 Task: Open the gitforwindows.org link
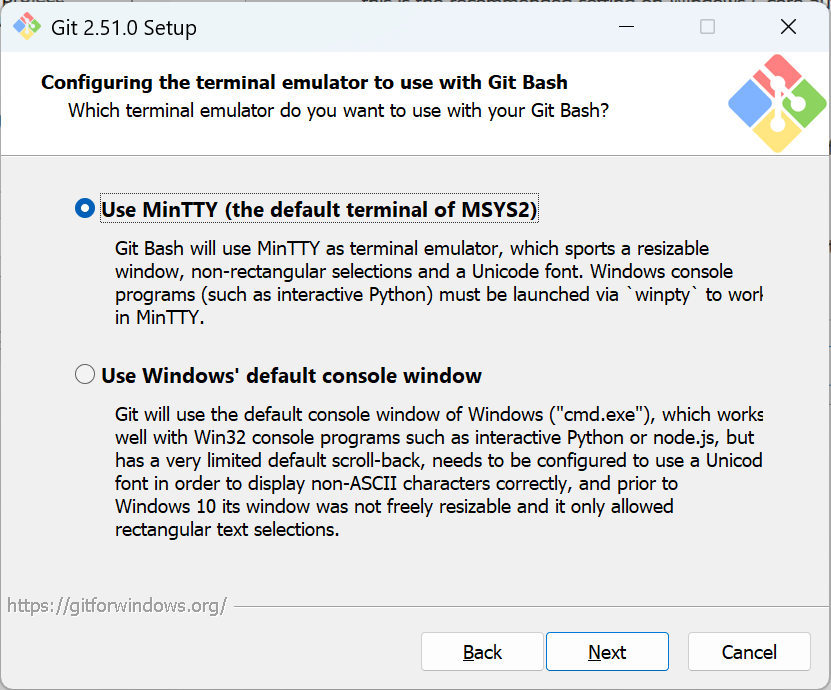(x=117, y=605)
